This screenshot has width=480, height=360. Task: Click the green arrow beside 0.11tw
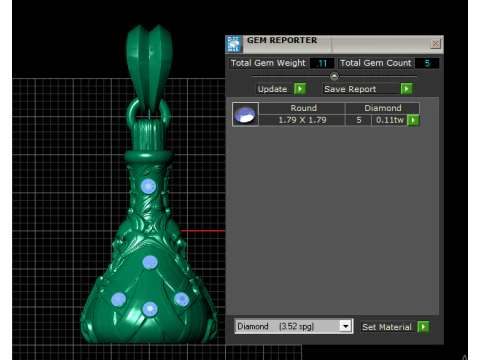tap(413, 120)
